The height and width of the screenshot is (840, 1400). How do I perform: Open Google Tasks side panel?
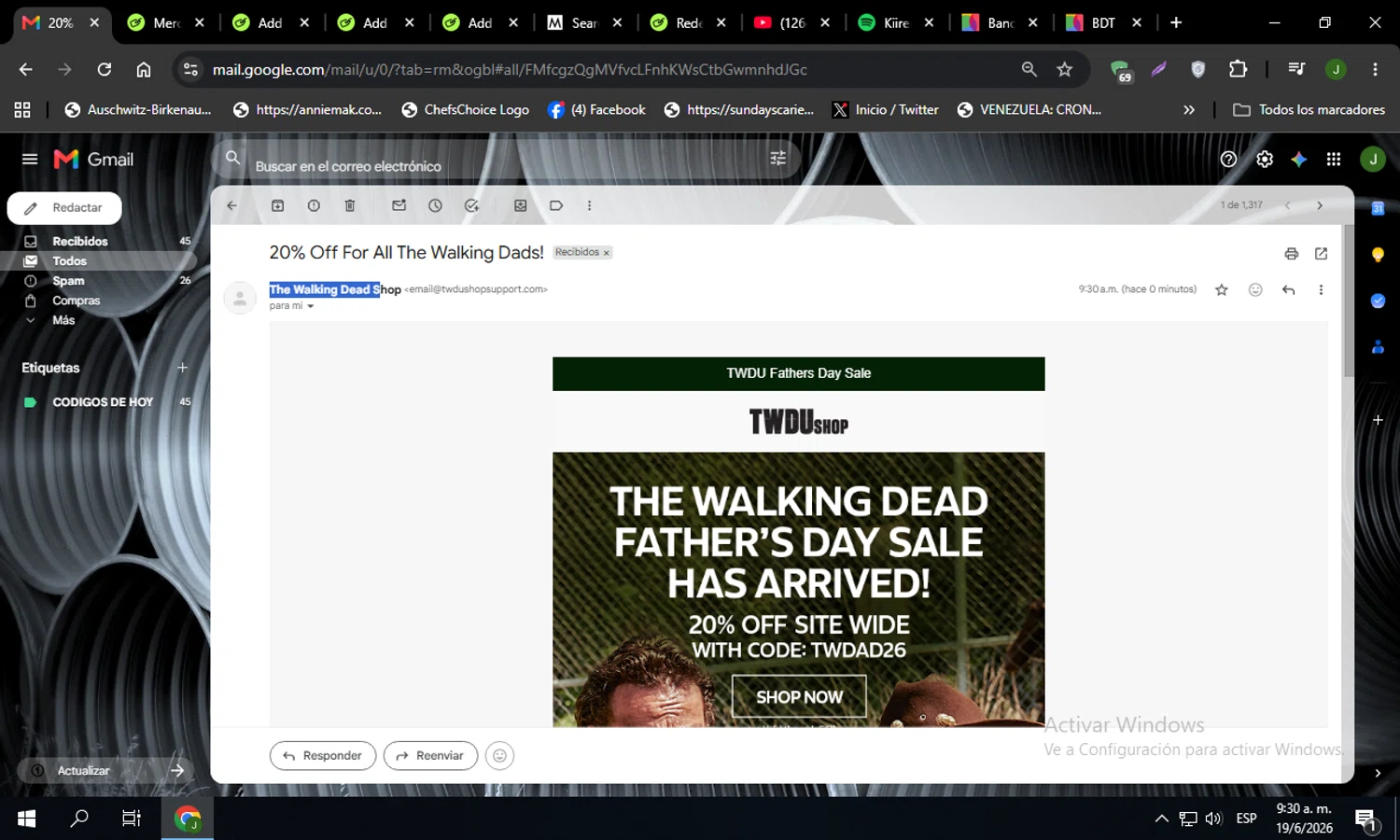[1378, 301]
